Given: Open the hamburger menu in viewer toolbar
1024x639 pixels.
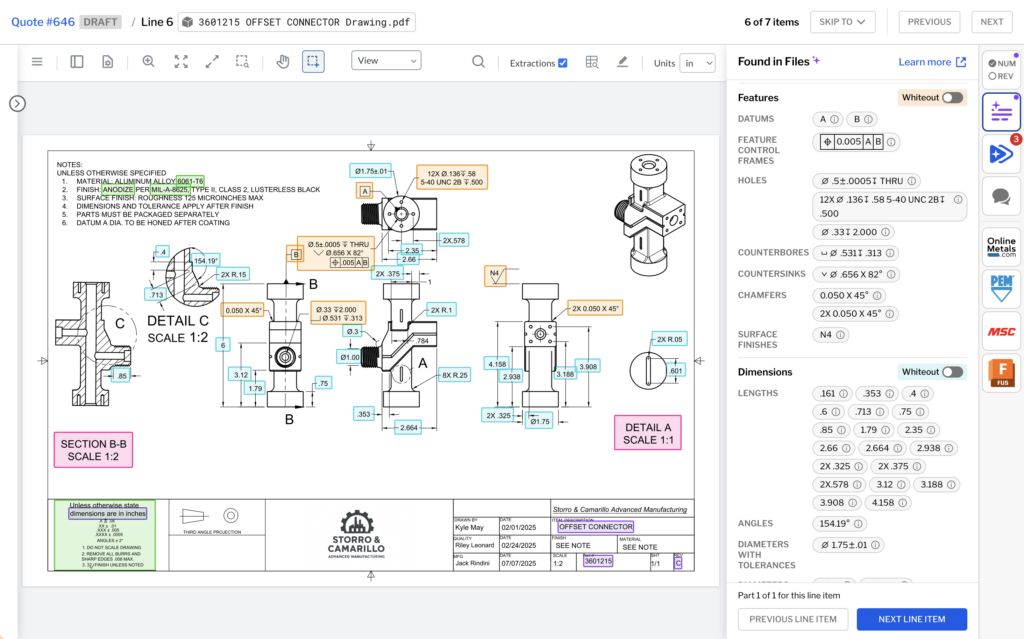Looking at the screenshot, I should point(37,62).
